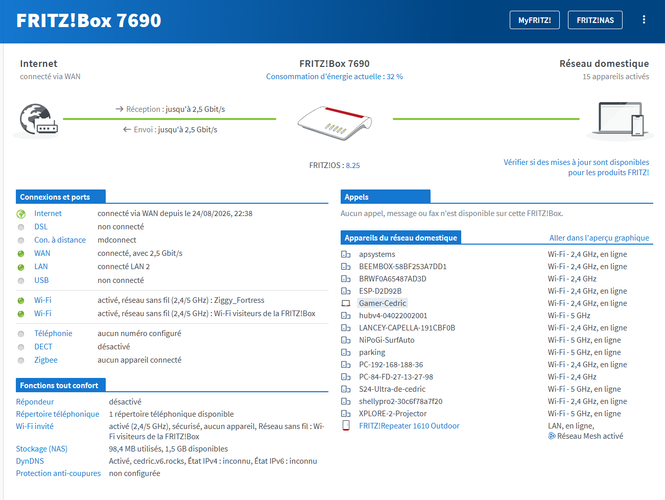This screenshot has width=665, height=500.
Task: Open the Répertoire téléphonique link
Action: coord(57,414)
